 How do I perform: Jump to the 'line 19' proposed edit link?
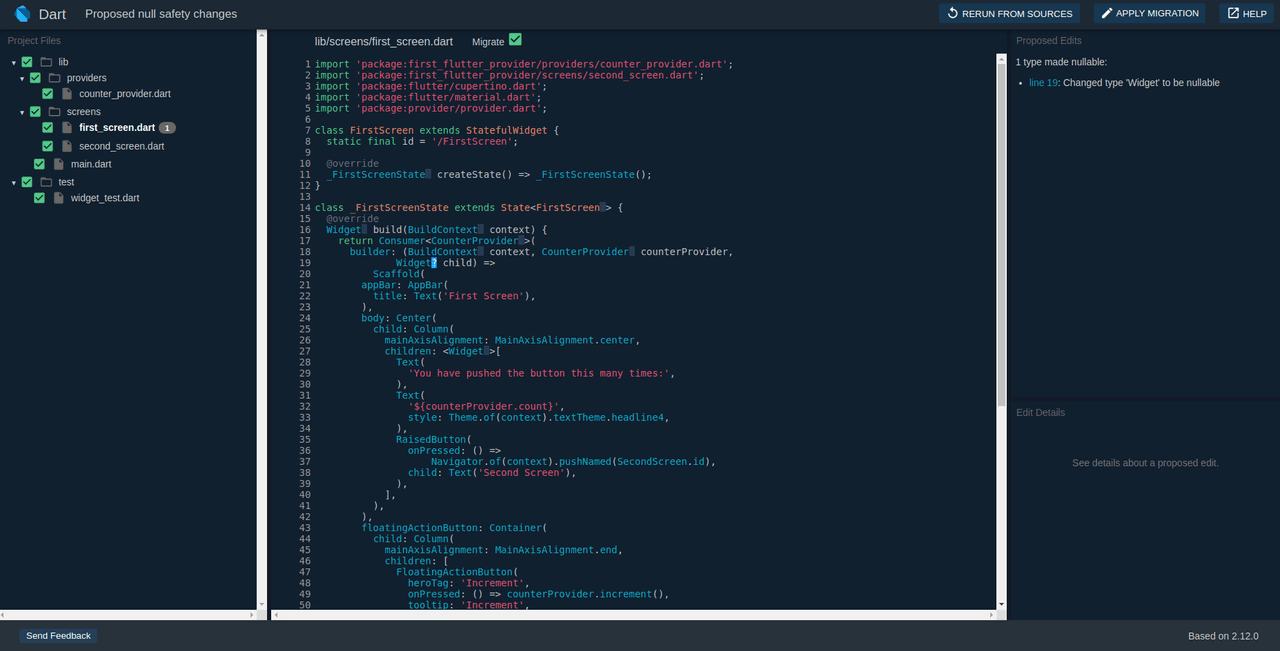1043,83
